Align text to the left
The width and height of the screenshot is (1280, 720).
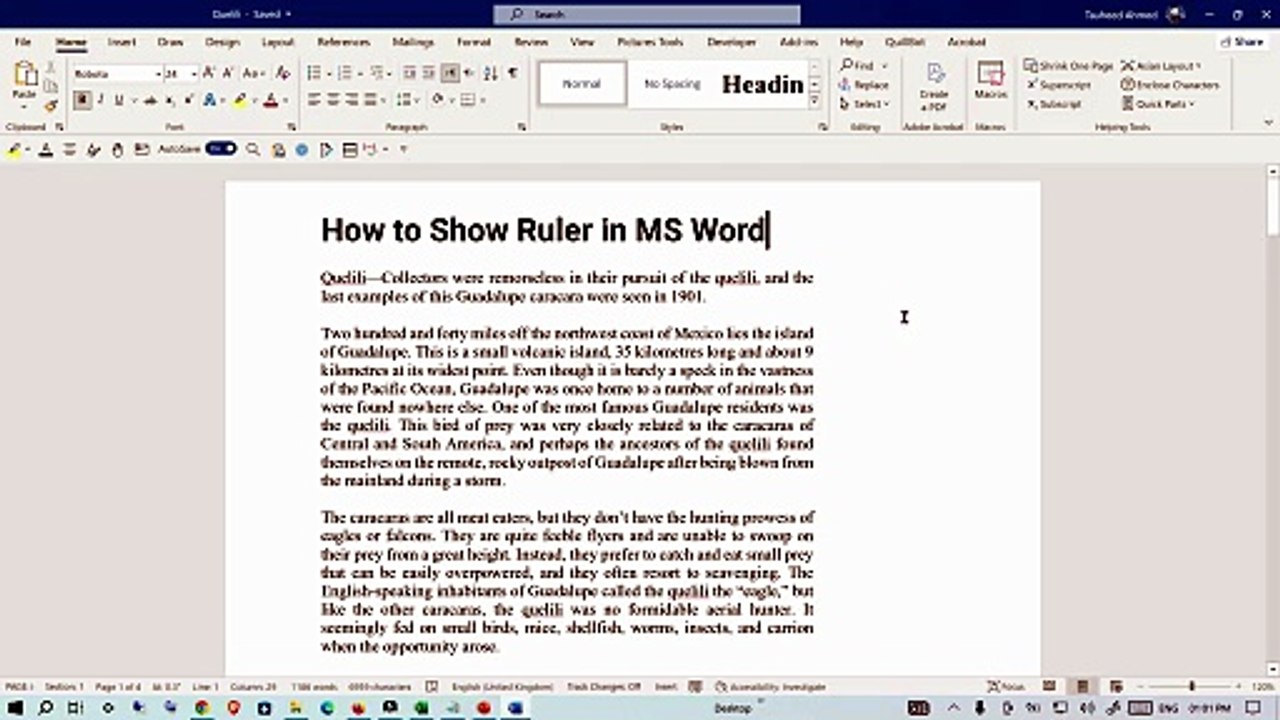314,100
